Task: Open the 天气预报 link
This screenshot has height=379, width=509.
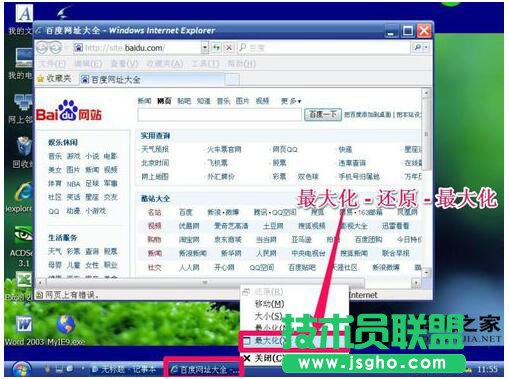Action: [x=155, y=149]
